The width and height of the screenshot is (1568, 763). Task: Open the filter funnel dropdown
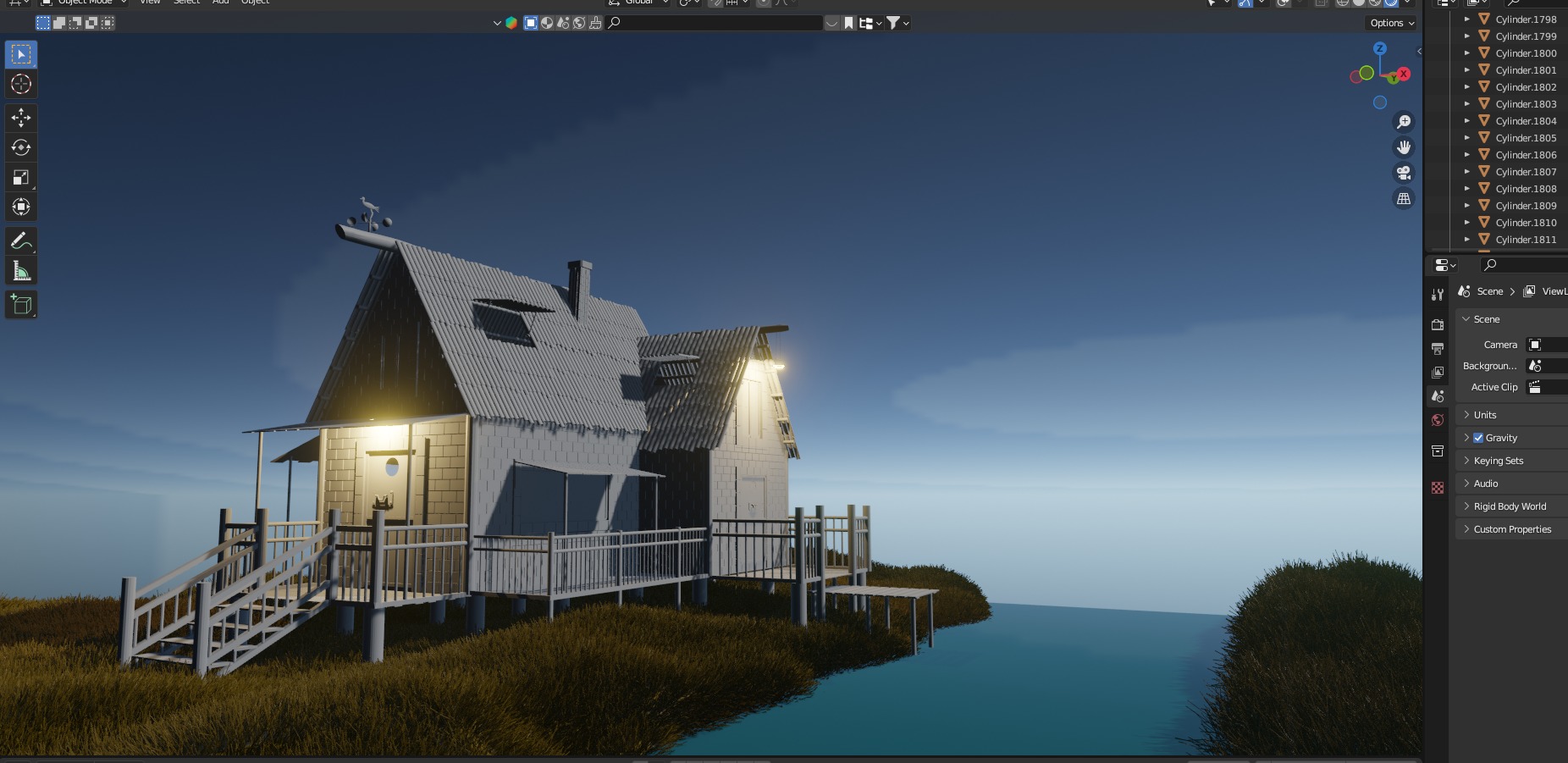pos(897,23)
